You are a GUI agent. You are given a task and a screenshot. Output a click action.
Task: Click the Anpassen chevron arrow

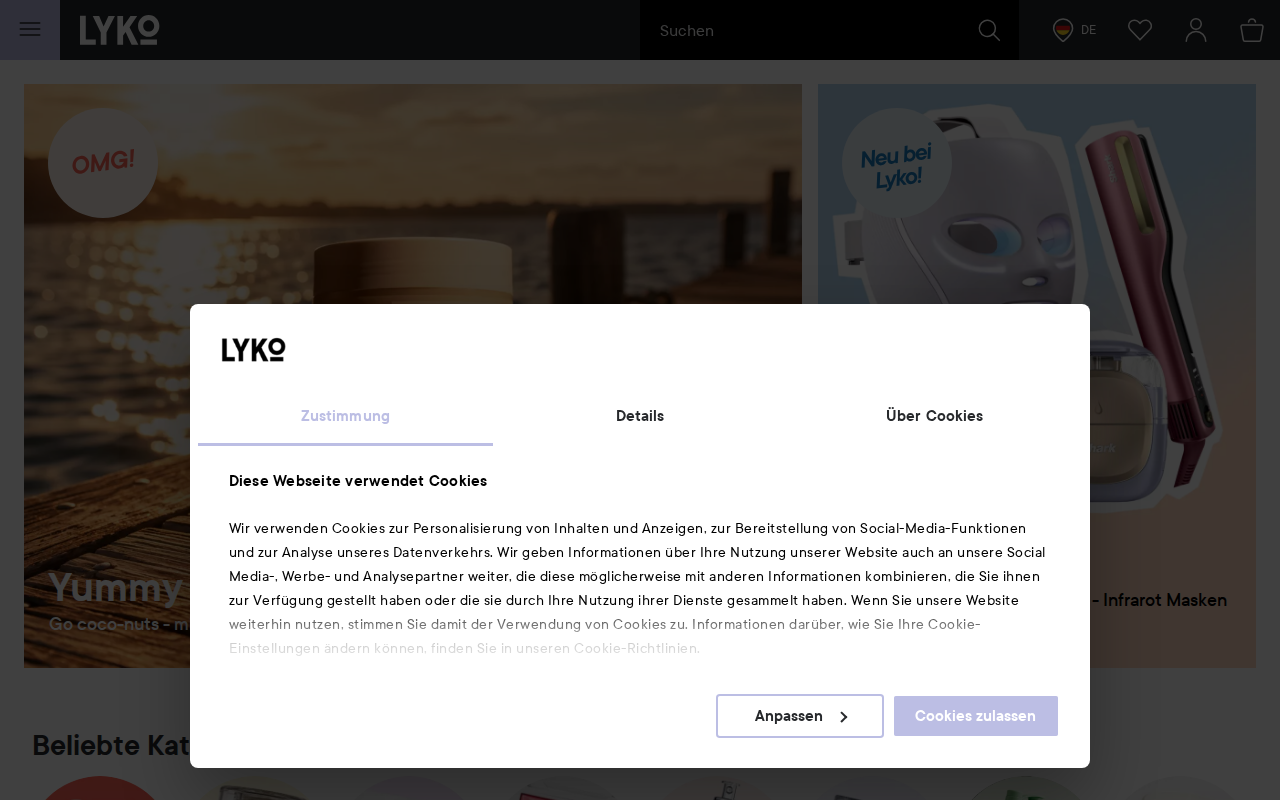pos(843,717)
